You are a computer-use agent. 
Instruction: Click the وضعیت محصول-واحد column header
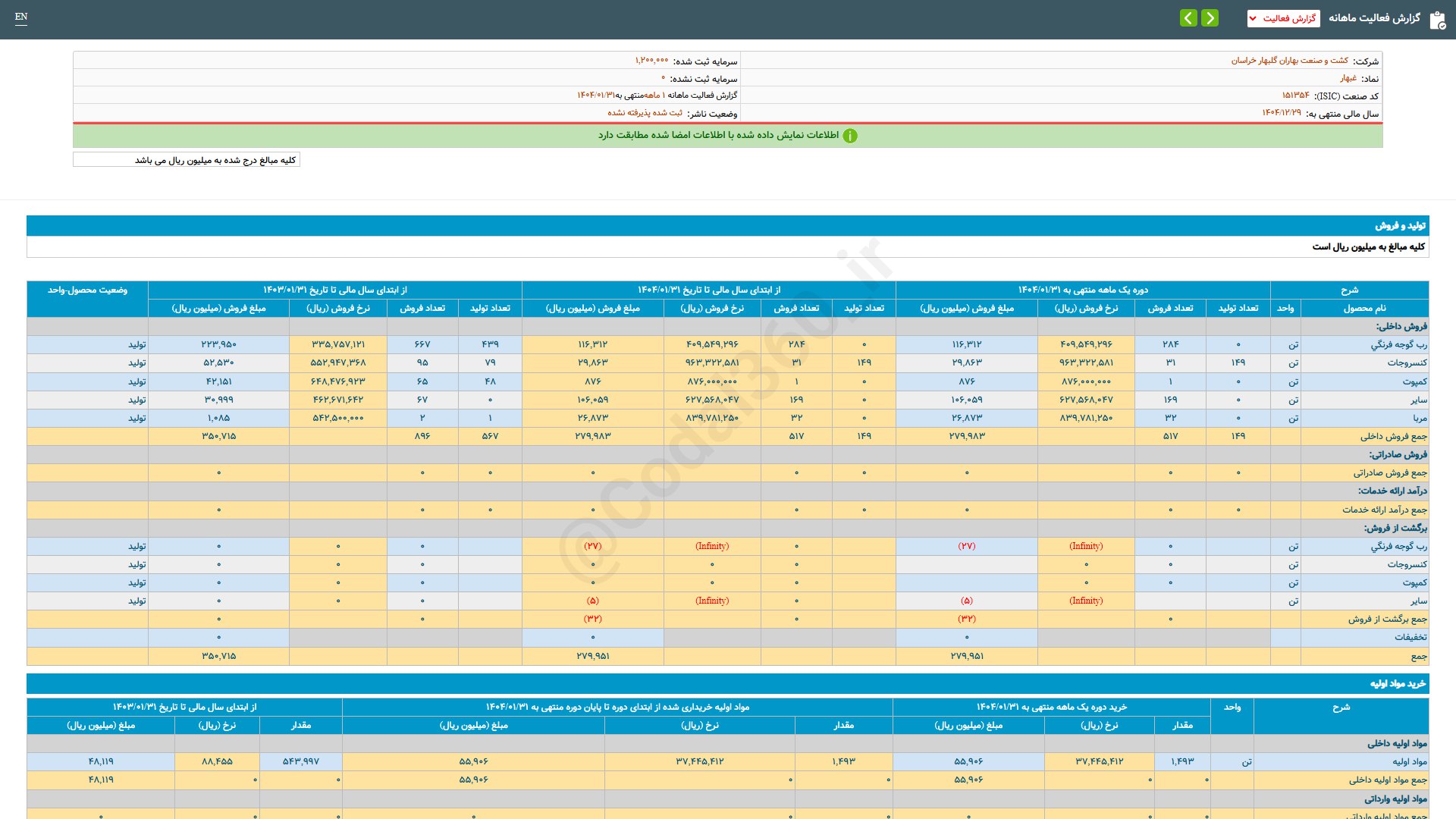pyautogui.click(x=87, y=290)
